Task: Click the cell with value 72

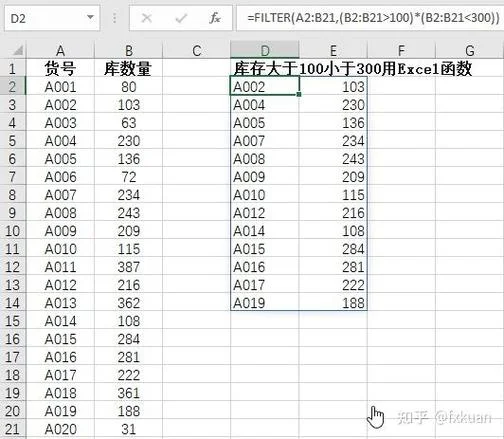Action: click(129, 177)
